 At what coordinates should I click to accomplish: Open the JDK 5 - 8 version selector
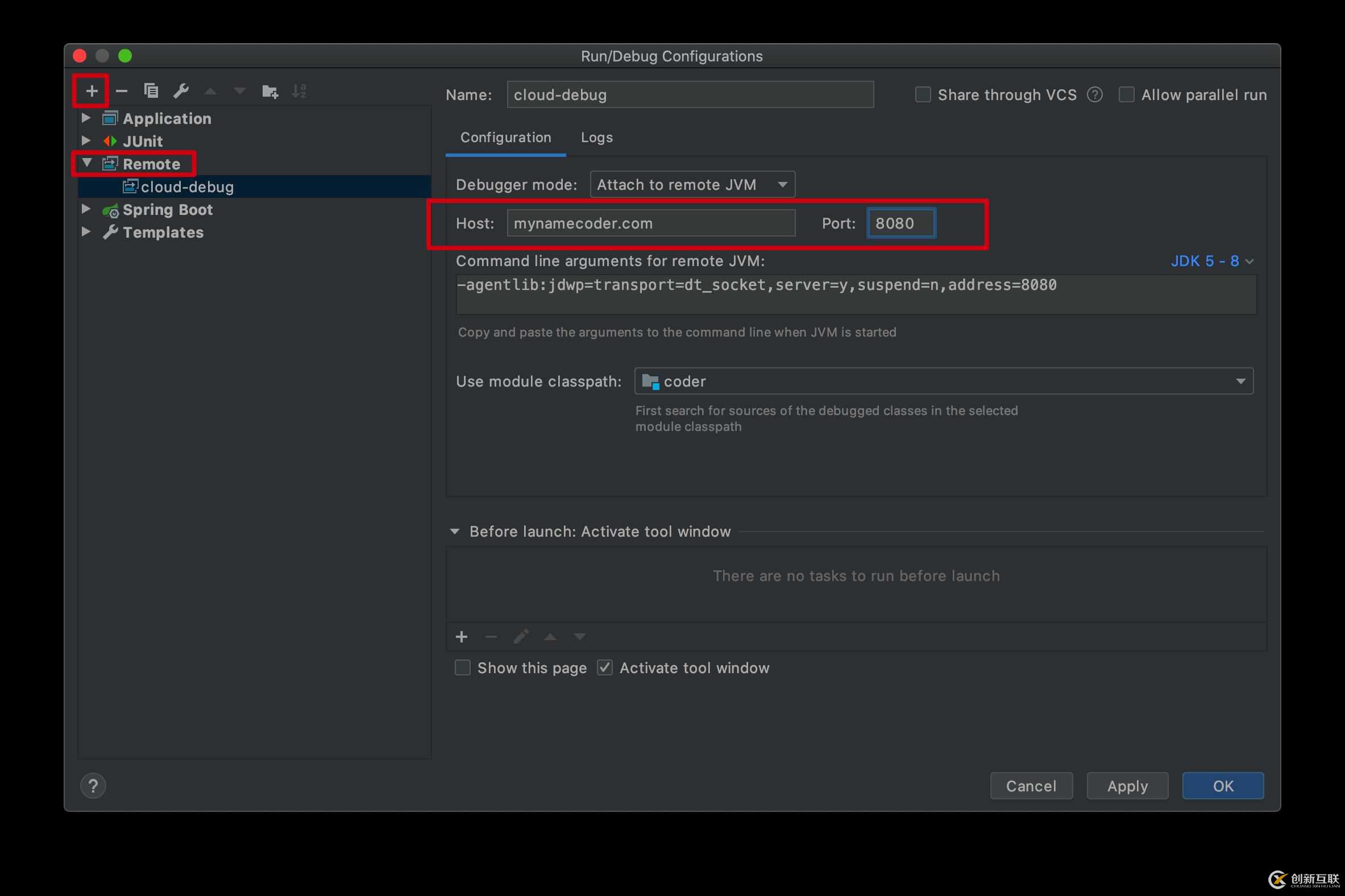tap(1212, 261)
